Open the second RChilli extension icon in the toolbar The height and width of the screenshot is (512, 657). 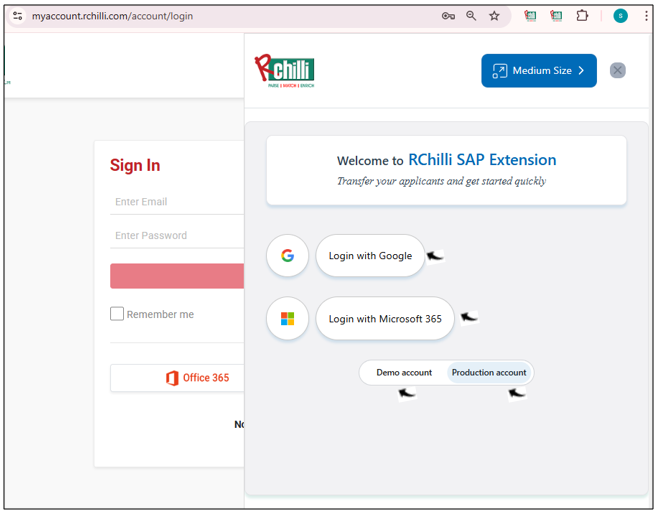556,16
